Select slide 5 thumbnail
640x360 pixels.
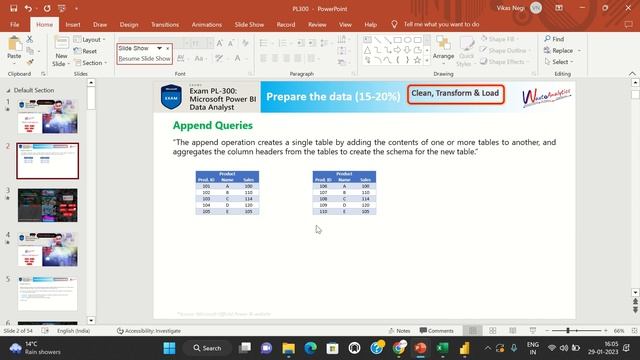tap(48, 293)
